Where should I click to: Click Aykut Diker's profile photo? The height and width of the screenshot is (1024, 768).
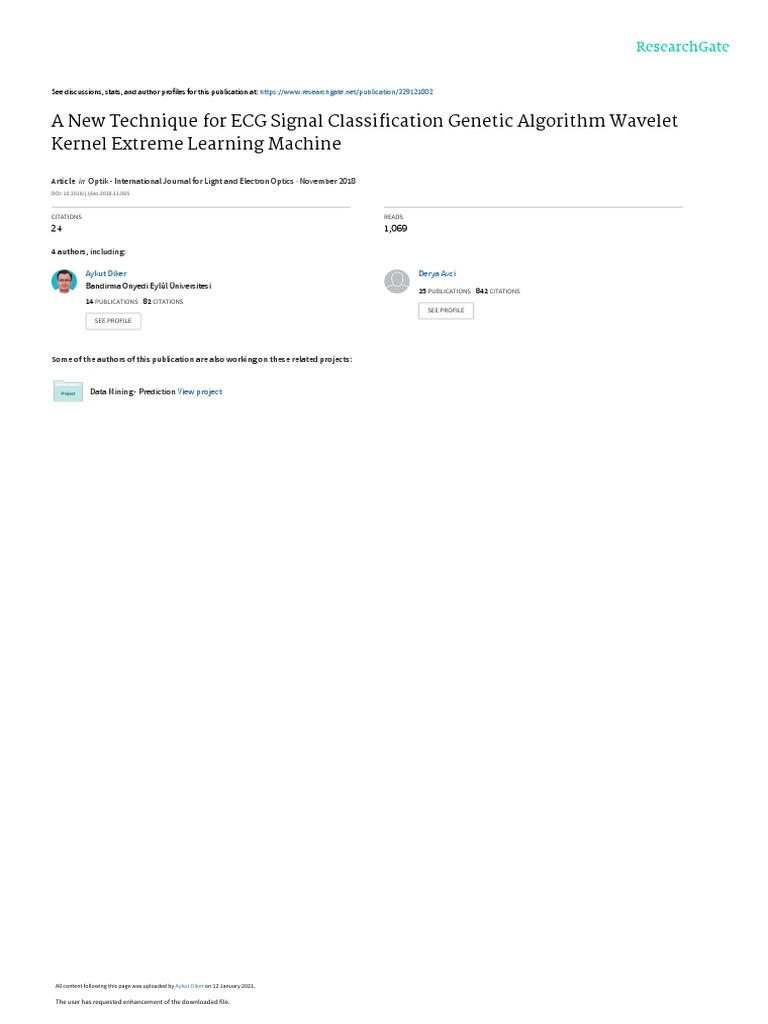[x=64, y=281]
